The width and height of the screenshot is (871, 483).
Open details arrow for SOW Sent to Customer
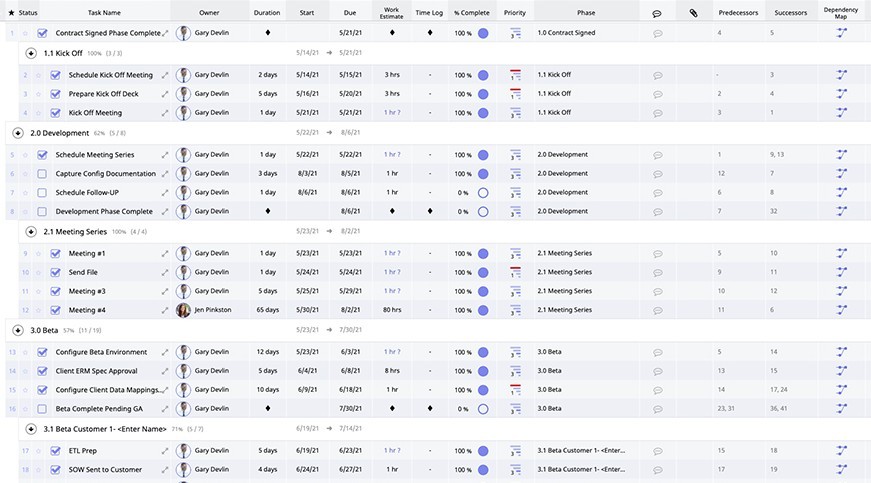(x=164, y=470)
